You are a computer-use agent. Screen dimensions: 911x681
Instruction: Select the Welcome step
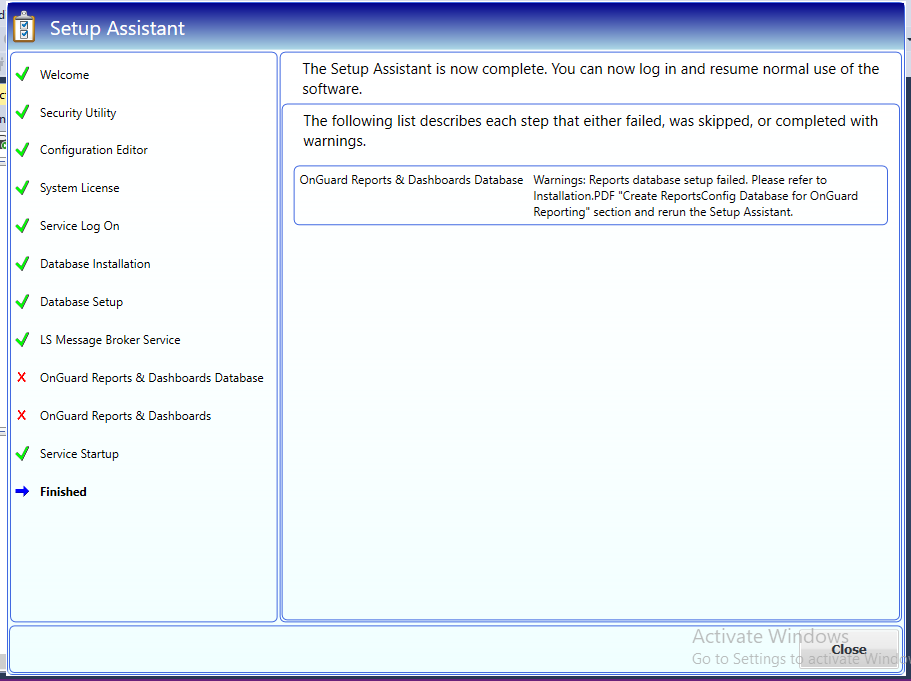click(64, 75)
